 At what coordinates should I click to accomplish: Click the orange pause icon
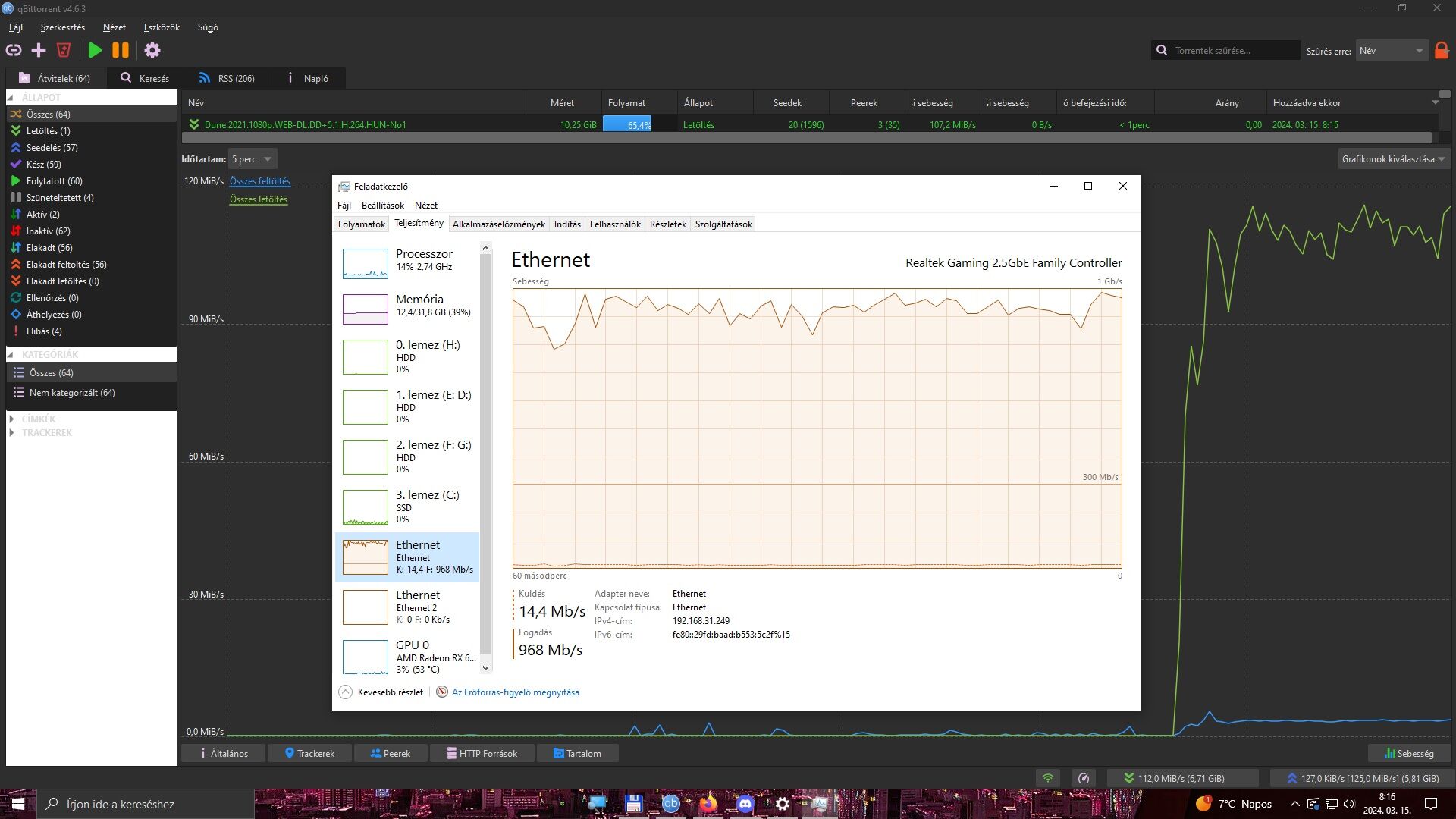(x=121, y=51)
